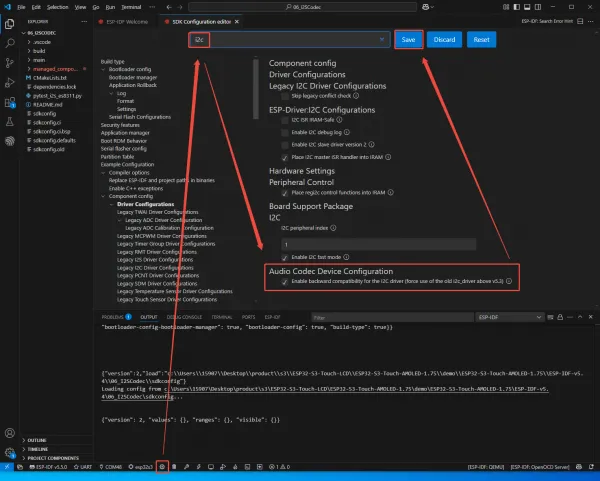Click the Discard button
The height and width of the screenshot is (481, 600).
tap(444, 39)
